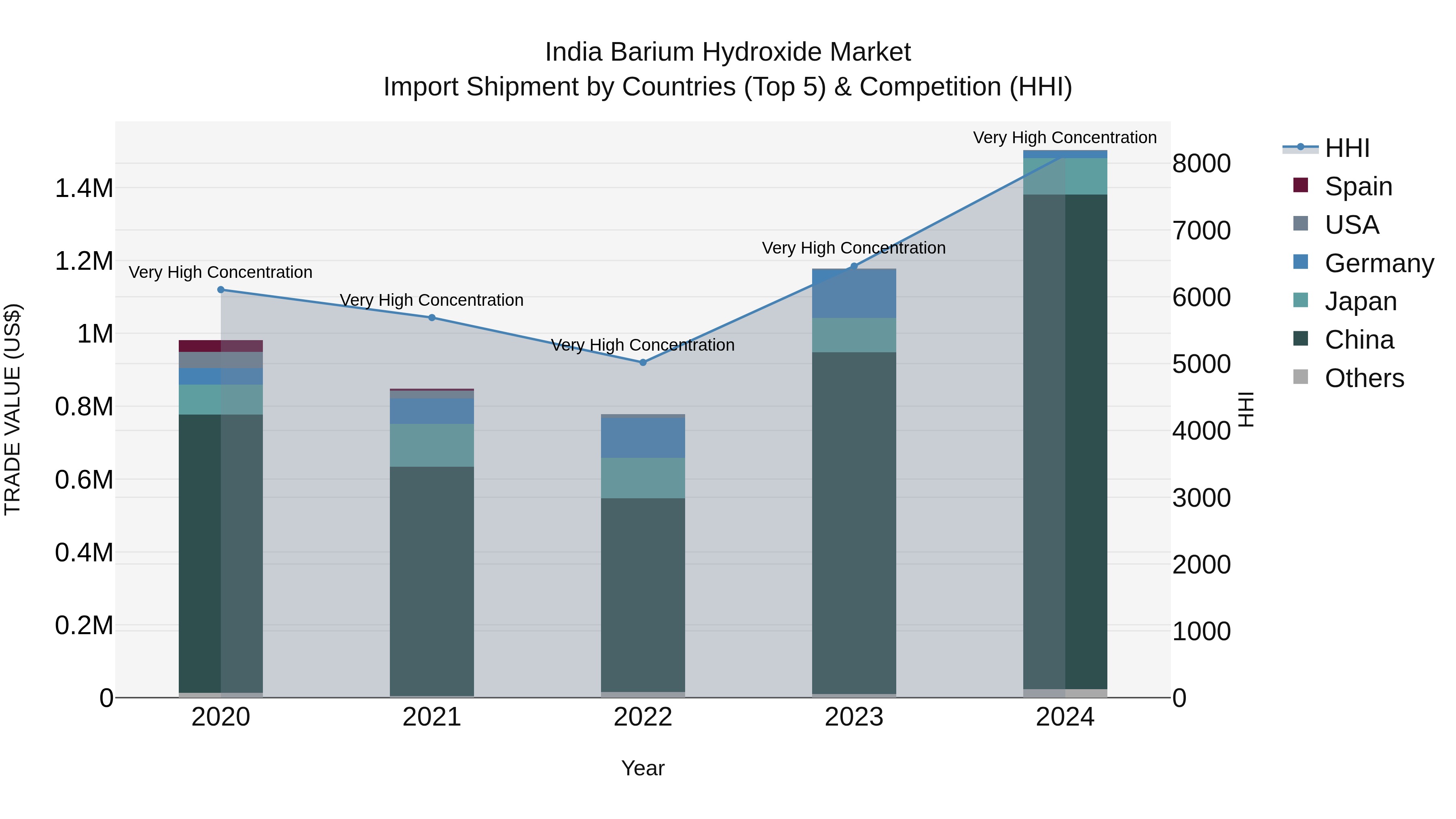
Task: Toggle Japan series in the legend
Action: (1345, 301)
